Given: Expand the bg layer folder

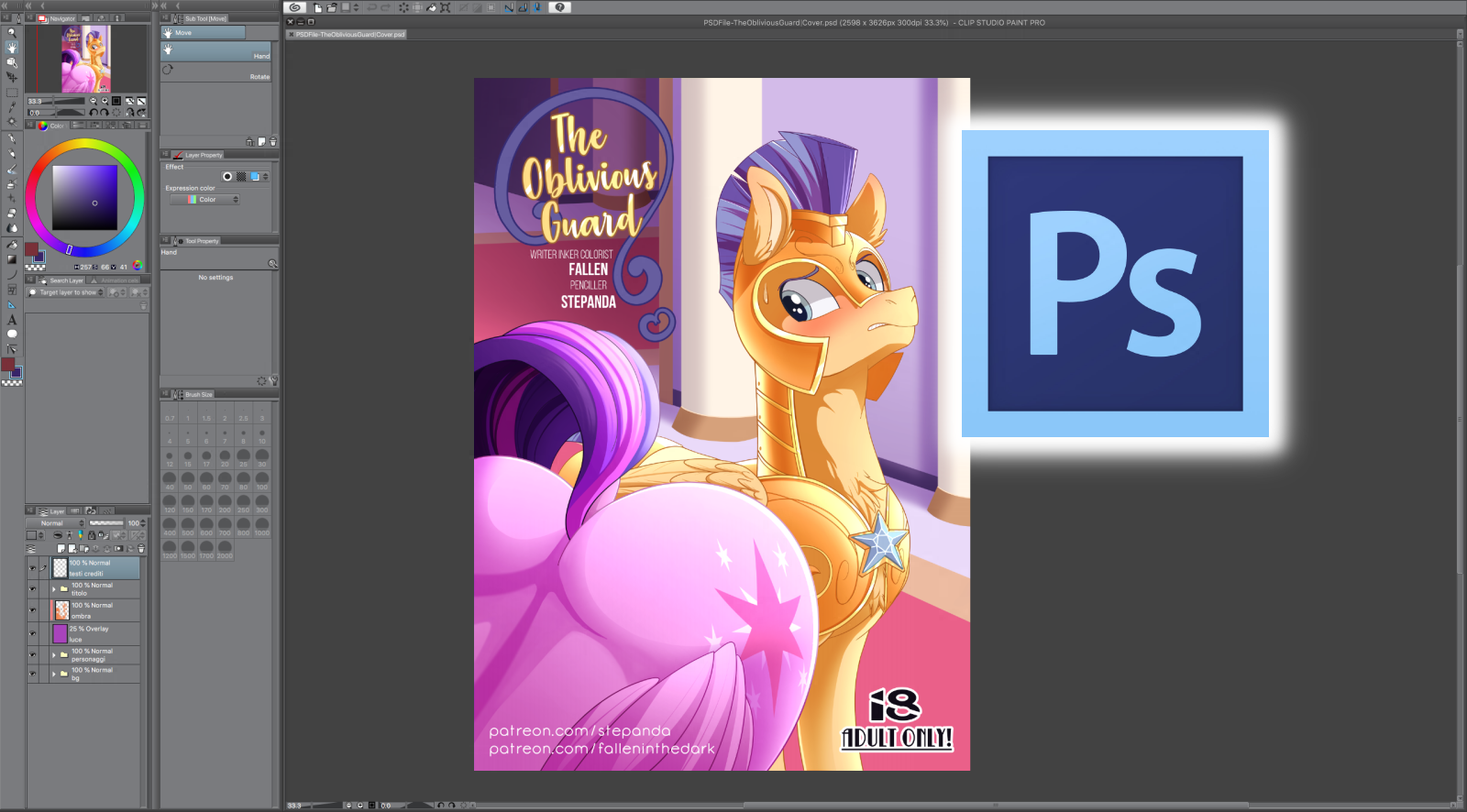Looking at the screenshot, I should (53, 674).
